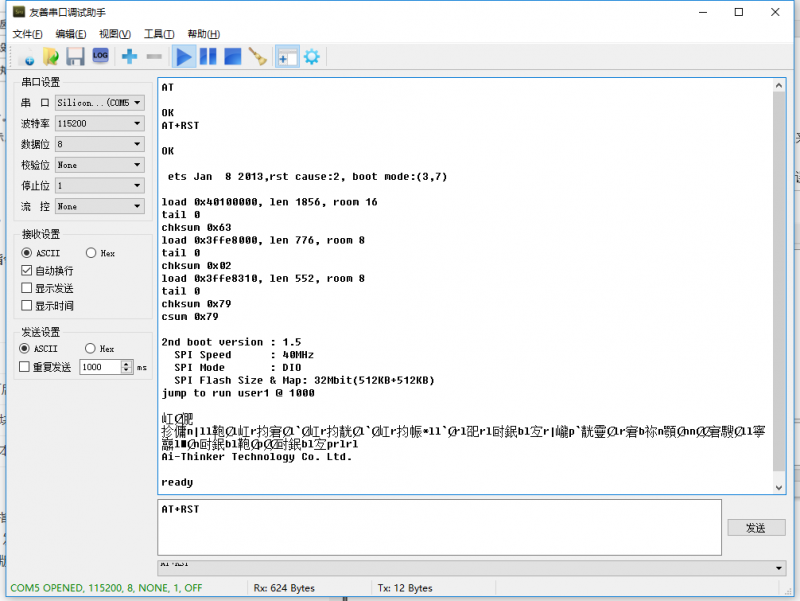This screenshot has width=800, height=601.
Task: Expand the flow control (流控) dropdown
Action: (x=100, y=206)
